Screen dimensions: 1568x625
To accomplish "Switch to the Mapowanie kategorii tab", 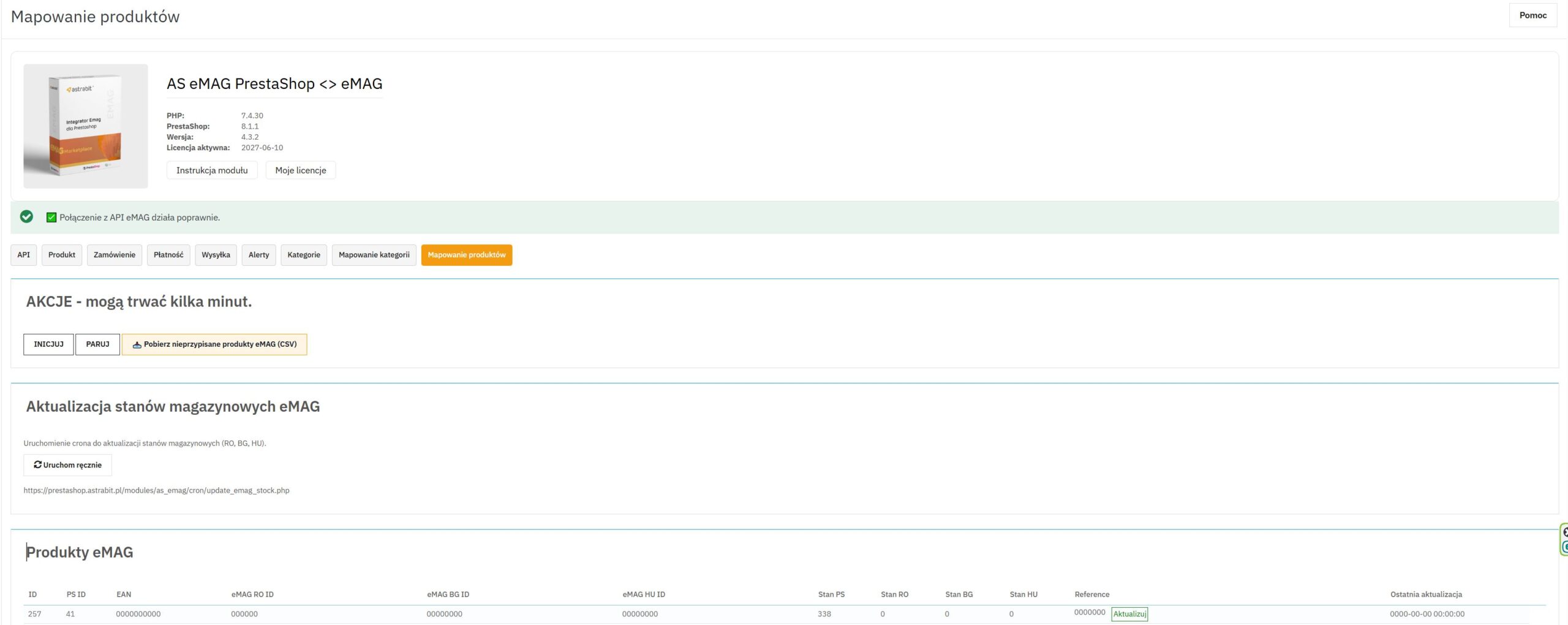I will (374, 255).
